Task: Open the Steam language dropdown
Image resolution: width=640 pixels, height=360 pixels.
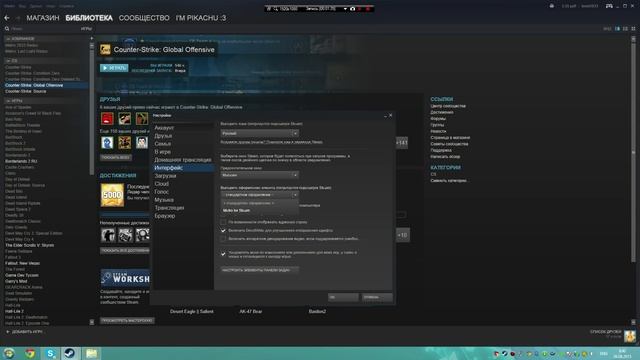Action: [x=260, y=133]
